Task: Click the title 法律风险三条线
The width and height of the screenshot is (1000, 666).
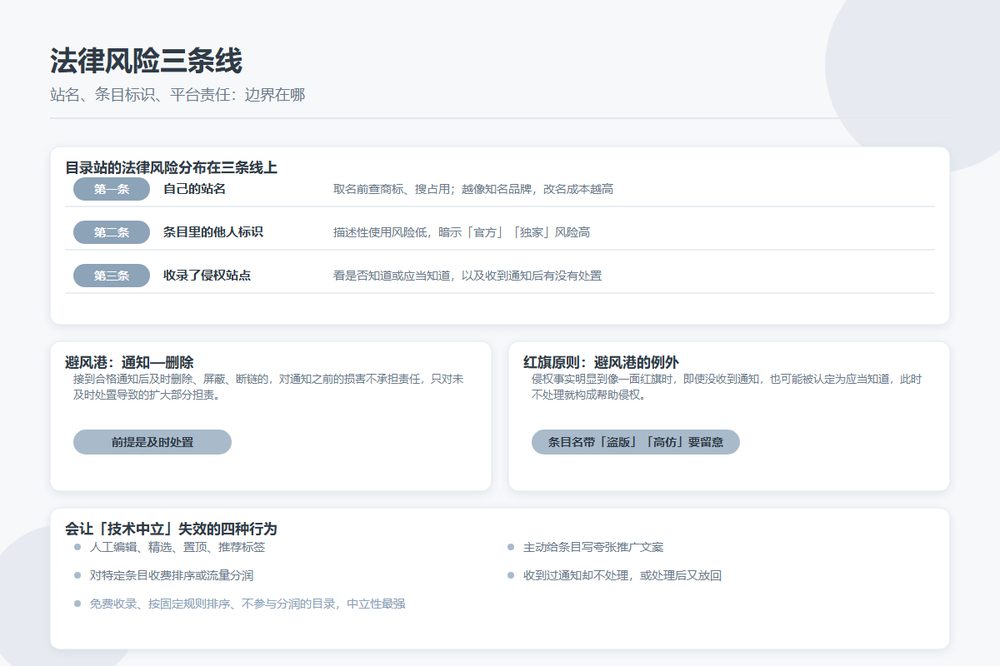Action: click(147, 61)
